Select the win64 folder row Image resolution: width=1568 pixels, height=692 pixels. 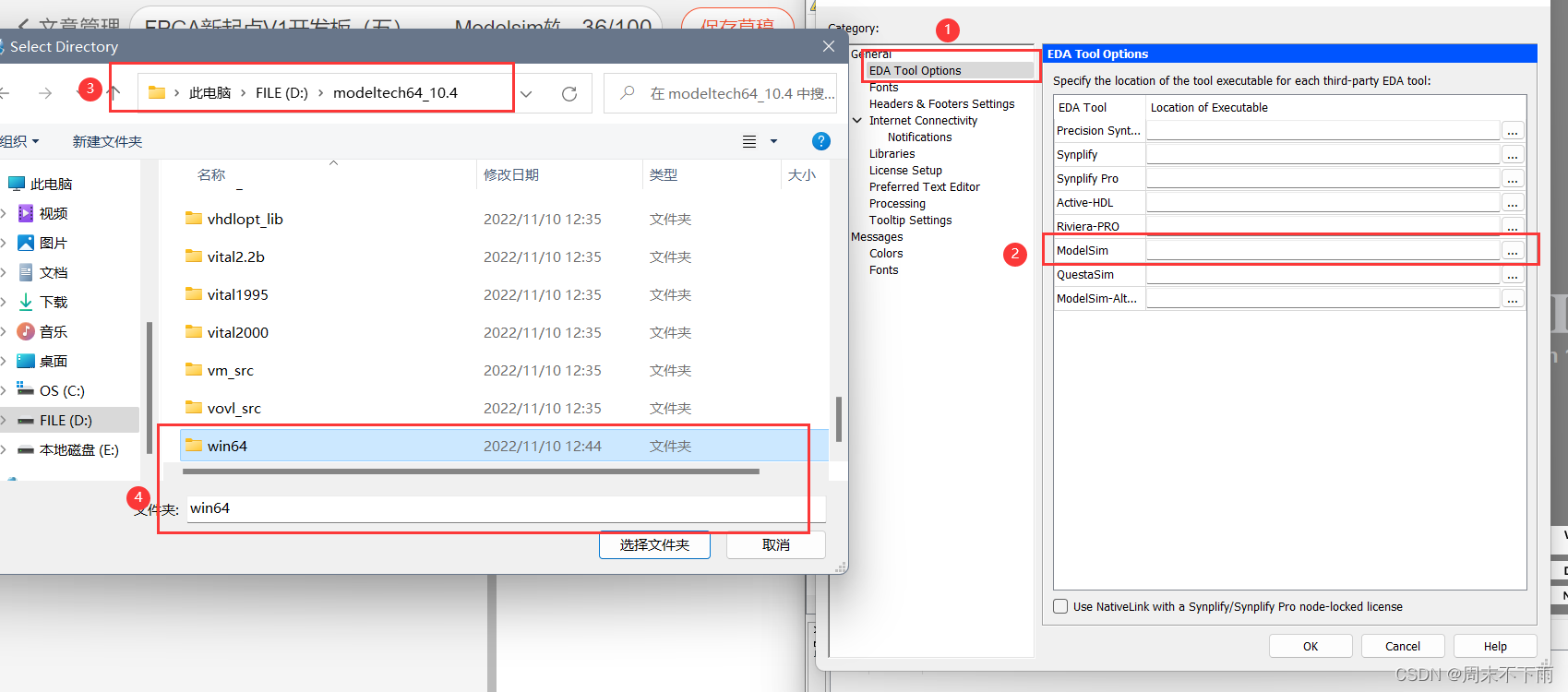504,446
